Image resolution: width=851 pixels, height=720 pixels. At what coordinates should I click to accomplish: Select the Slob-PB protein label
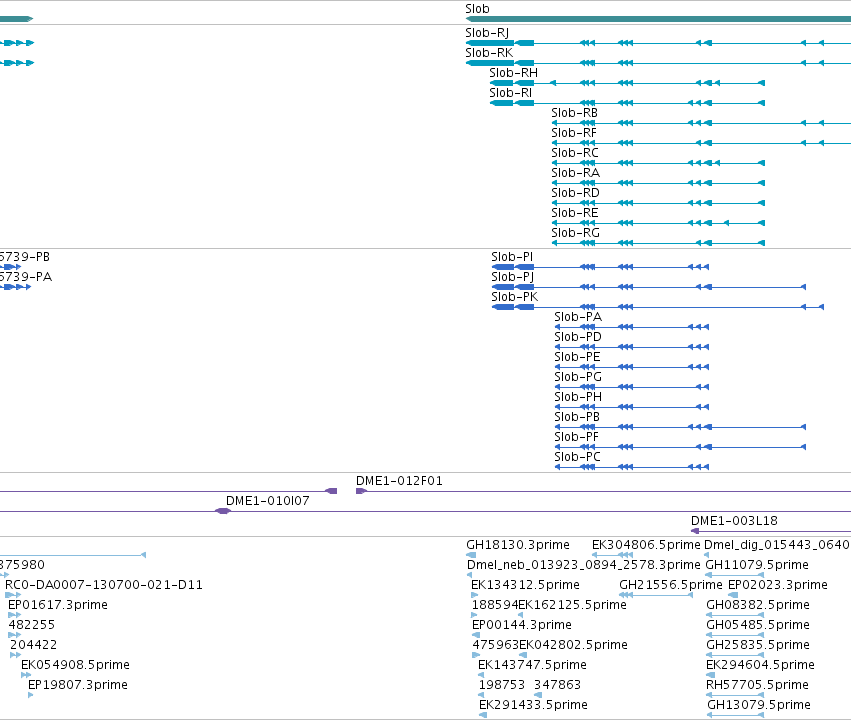[577, 417]
